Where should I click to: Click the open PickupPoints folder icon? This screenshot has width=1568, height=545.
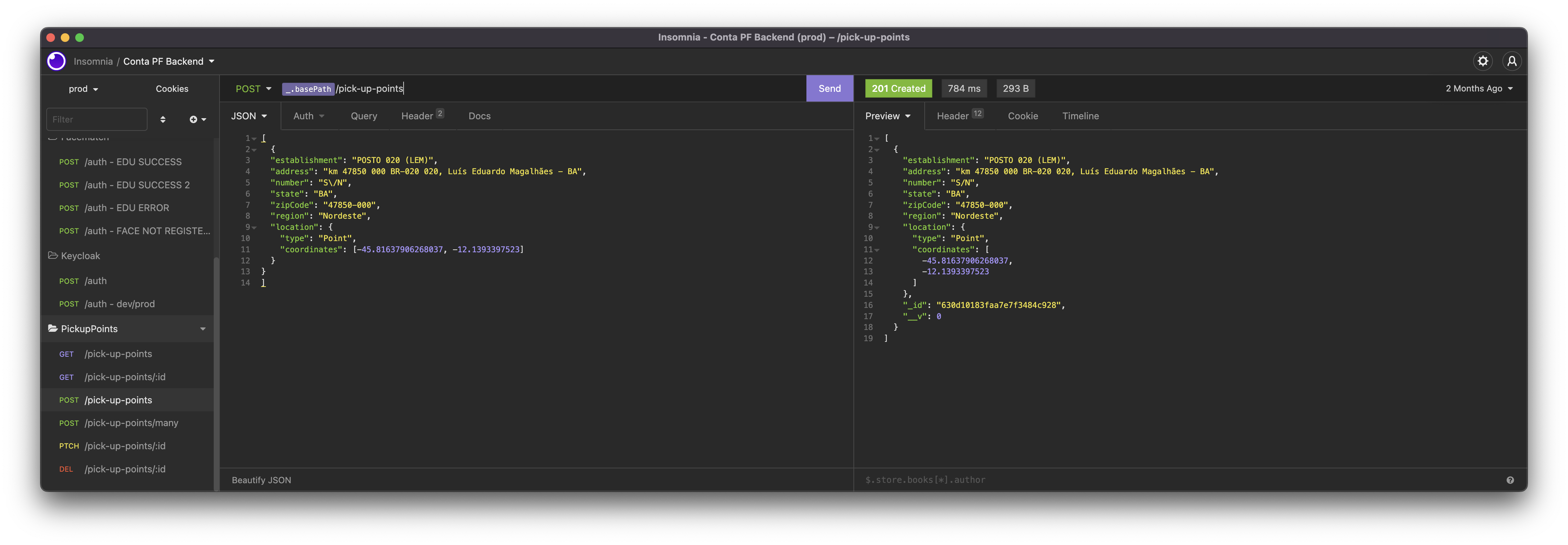(x=53, y=329)
